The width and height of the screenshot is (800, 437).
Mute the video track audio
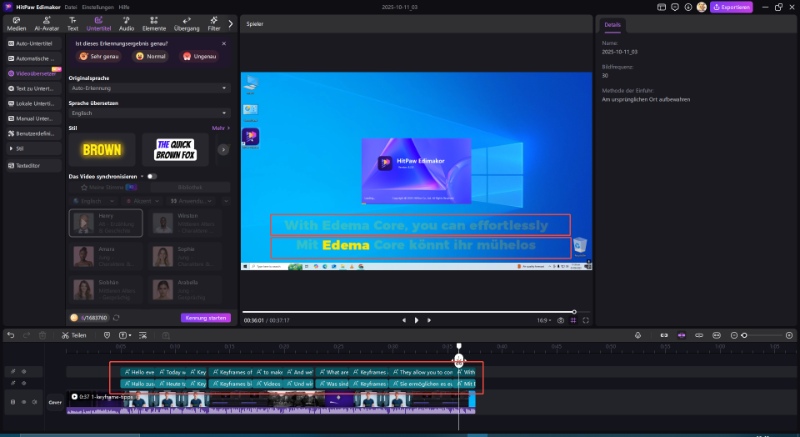click(x=35, y=402)
